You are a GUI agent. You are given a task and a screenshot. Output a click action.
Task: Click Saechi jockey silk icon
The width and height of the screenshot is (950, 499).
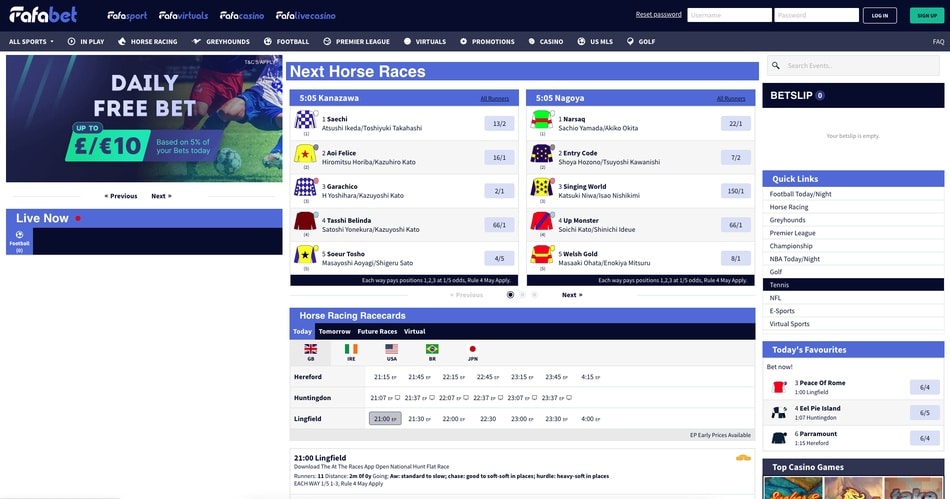click(305, 120)
